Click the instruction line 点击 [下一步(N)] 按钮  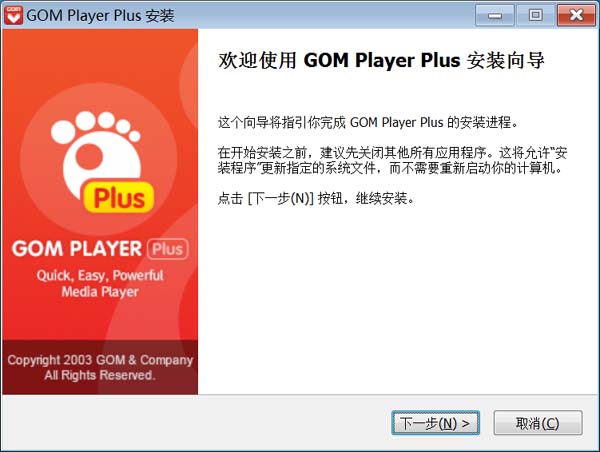316,199
